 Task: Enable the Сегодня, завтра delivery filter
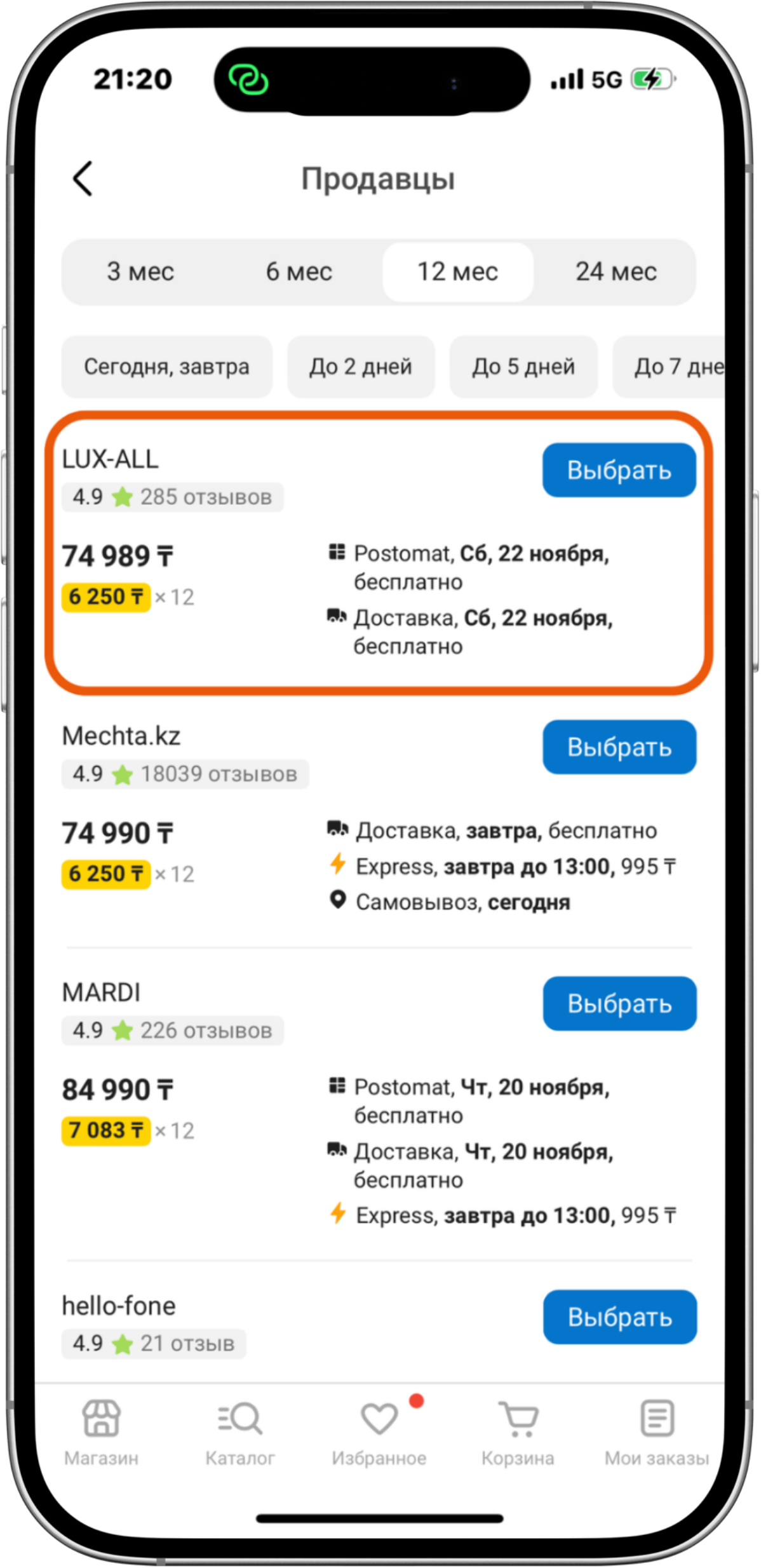[x=166, y=367]
